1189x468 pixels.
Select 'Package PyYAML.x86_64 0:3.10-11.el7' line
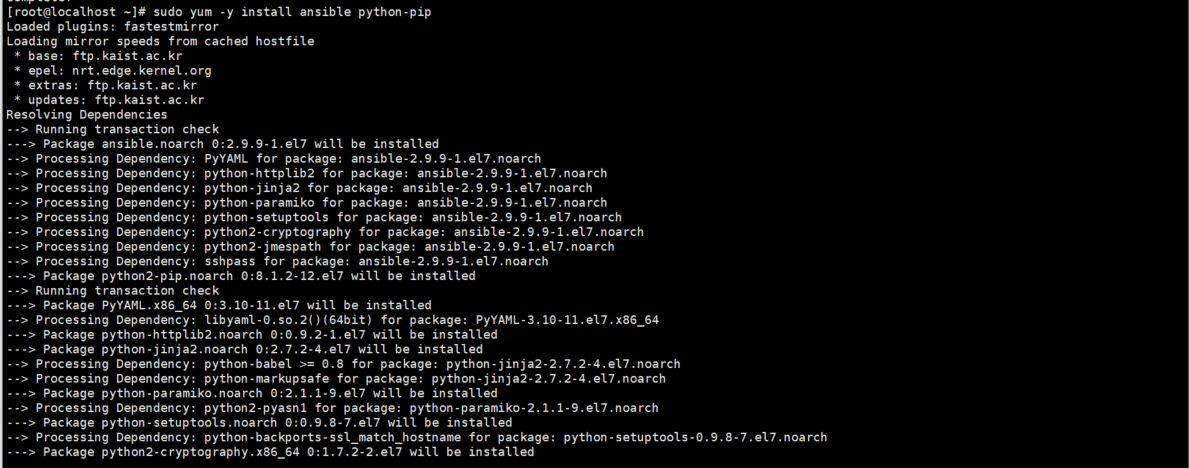[x=218, y=305]
